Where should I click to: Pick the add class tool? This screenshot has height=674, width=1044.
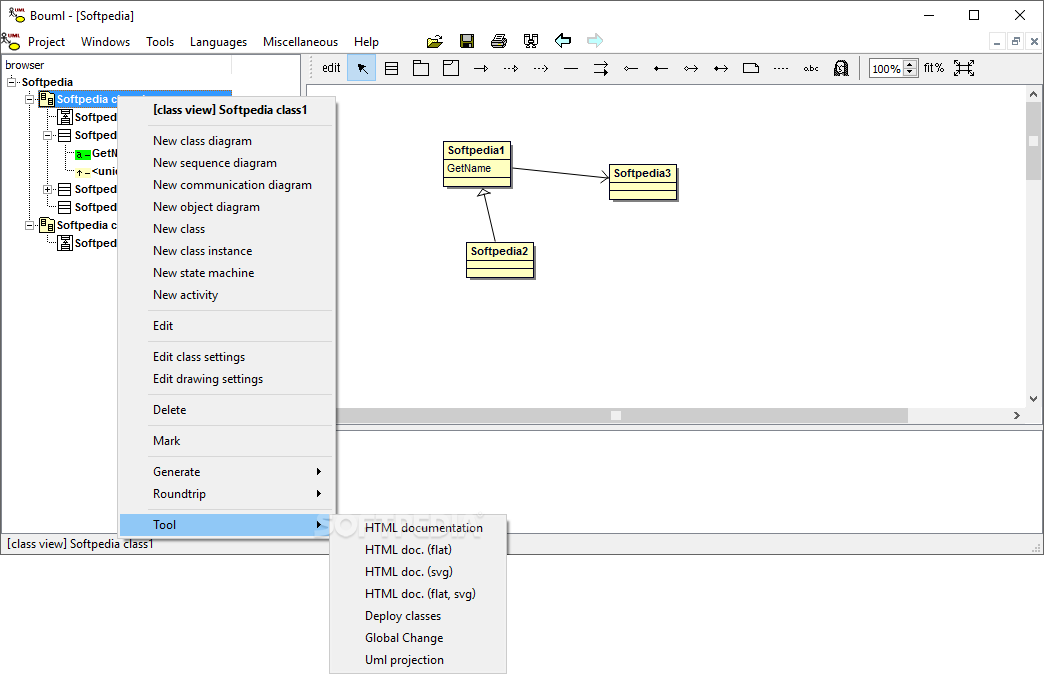(x=392, y=68)
